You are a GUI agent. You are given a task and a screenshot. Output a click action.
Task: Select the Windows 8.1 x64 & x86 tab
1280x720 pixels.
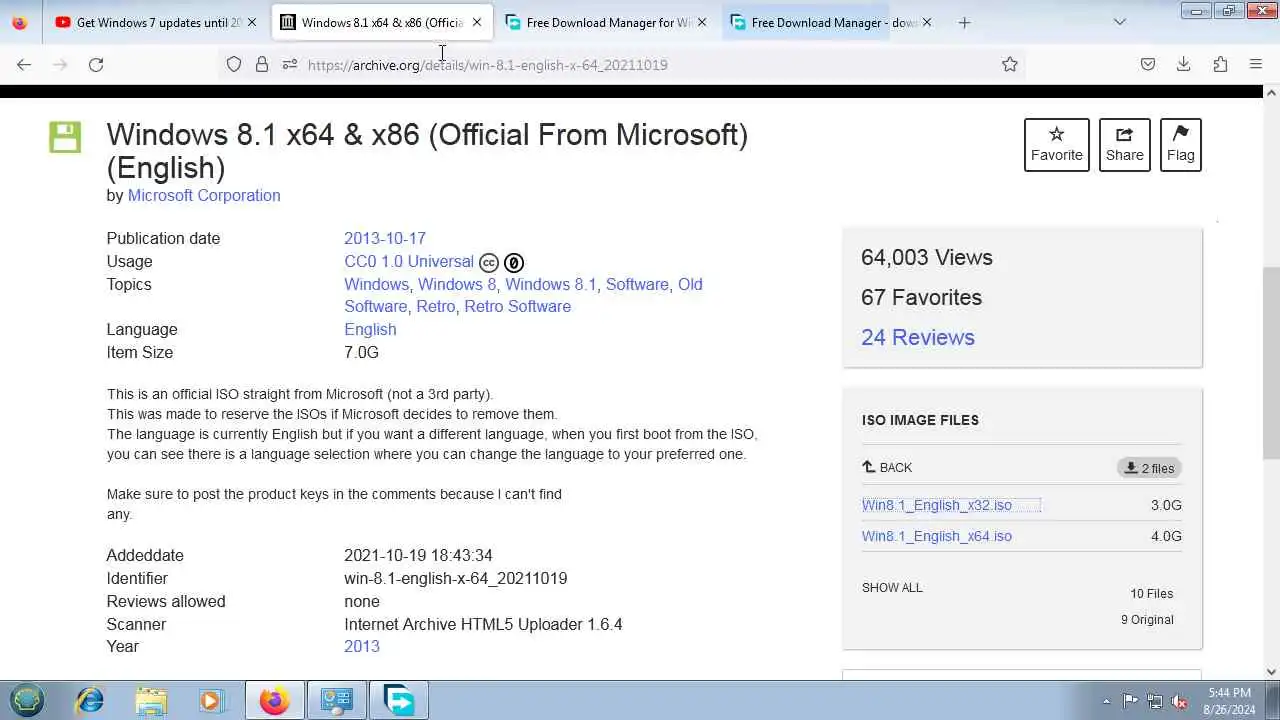(382, 22)
